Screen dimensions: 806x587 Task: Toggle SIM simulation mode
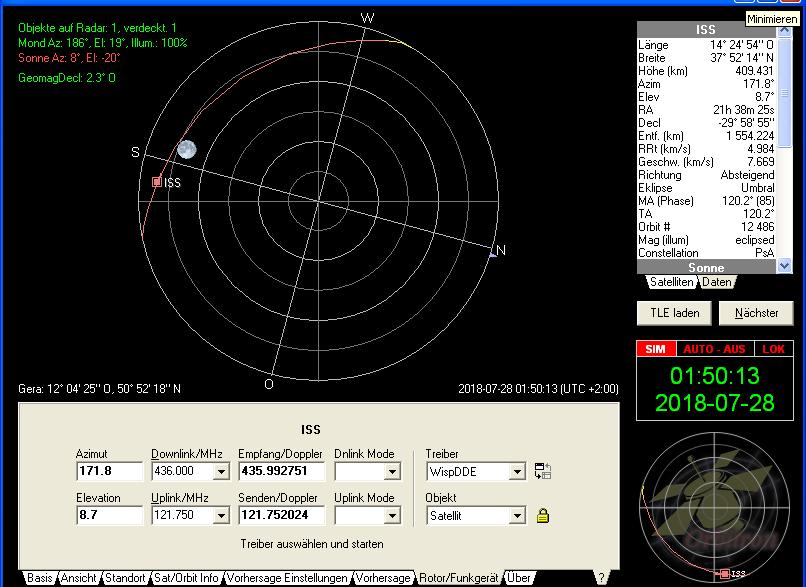click(655, 349)
